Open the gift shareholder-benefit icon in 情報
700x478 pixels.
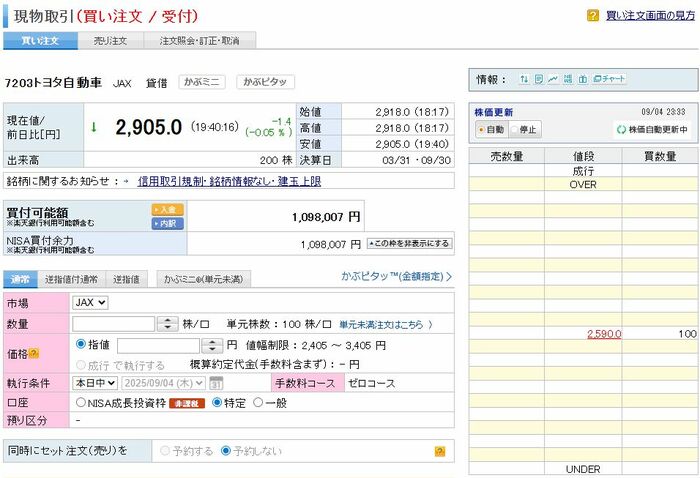click(583, 79)
